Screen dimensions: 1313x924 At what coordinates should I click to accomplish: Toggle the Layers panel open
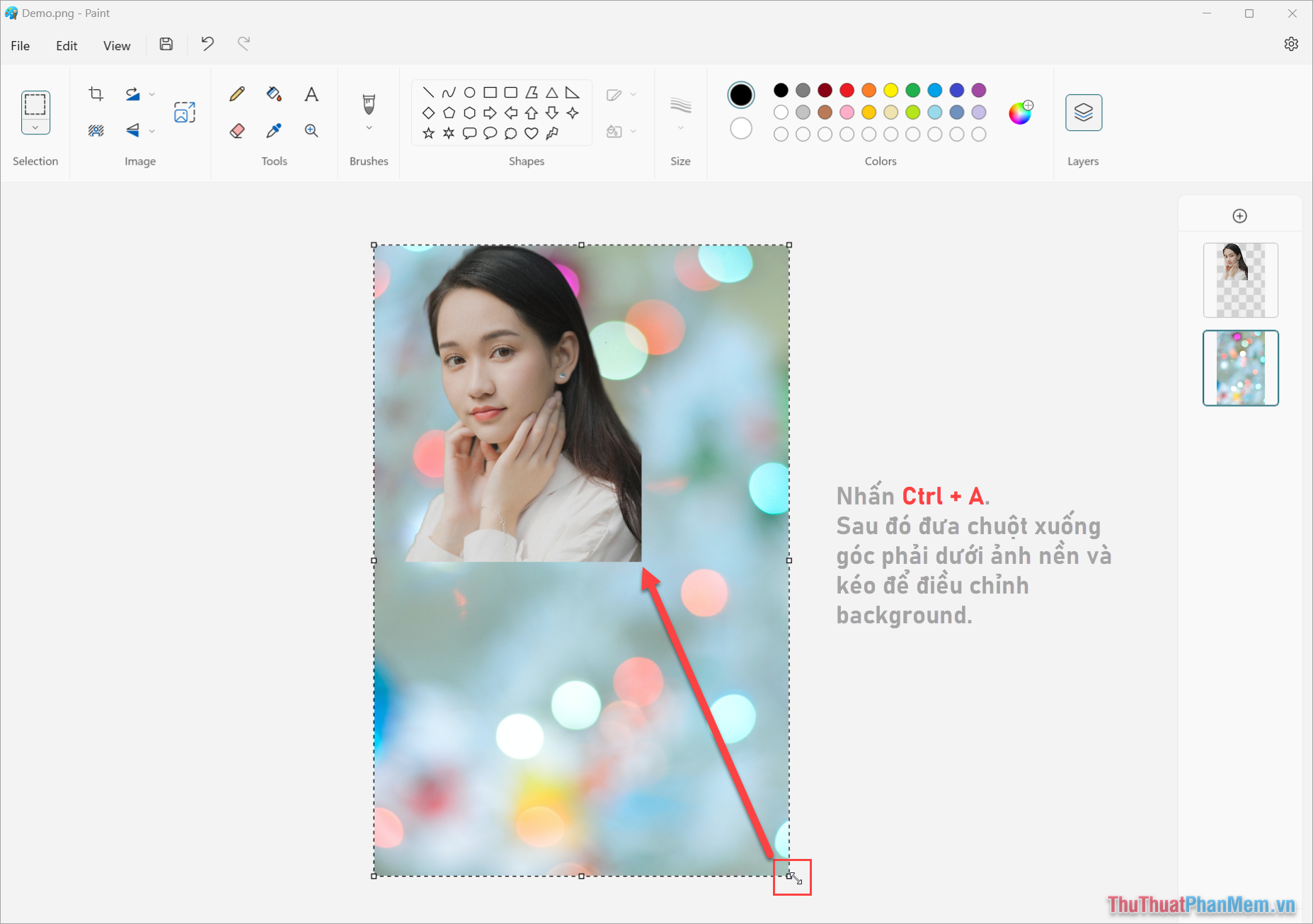(x=1084, y=112)
